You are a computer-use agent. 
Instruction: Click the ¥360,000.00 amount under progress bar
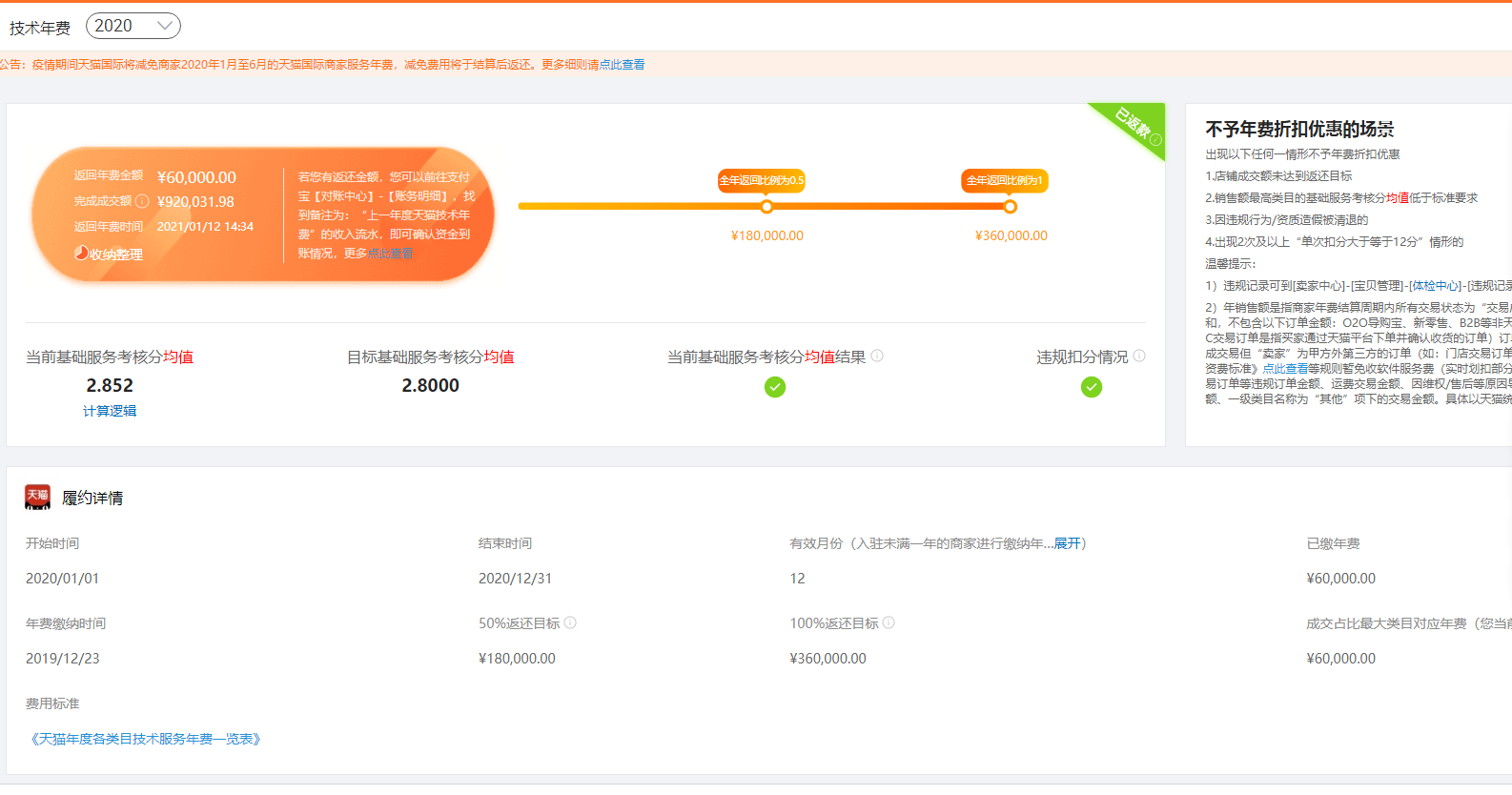[1011, 235]
